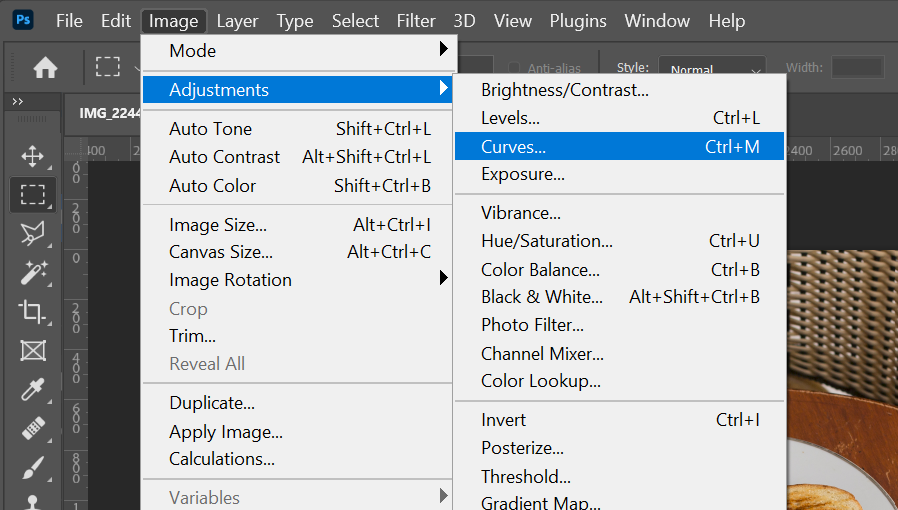The width and height of the screenshot is (898, 510).
Task: Expand the Mode submenu
Action: click(x=299, y=50)
